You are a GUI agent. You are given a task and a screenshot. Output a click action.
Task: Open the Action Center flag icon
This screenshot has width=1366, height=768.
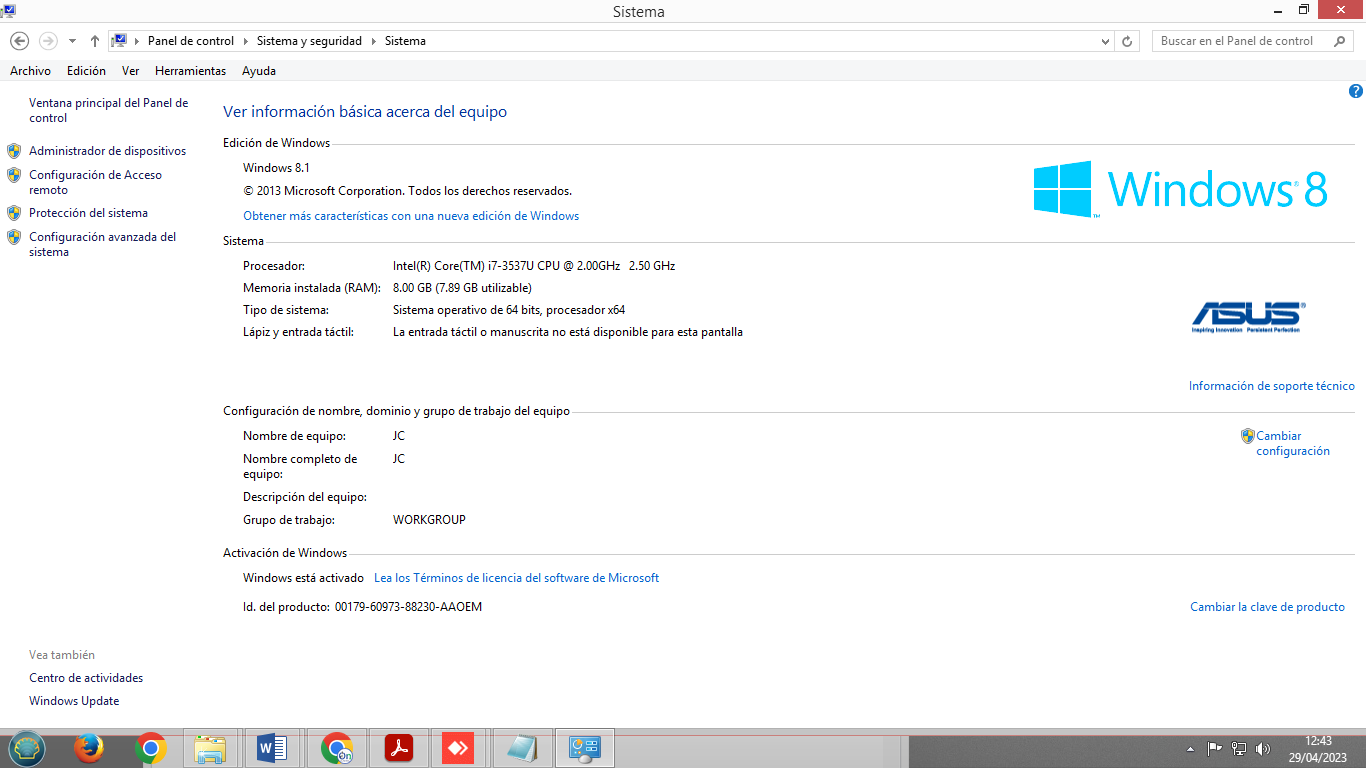coord(1215,748)
